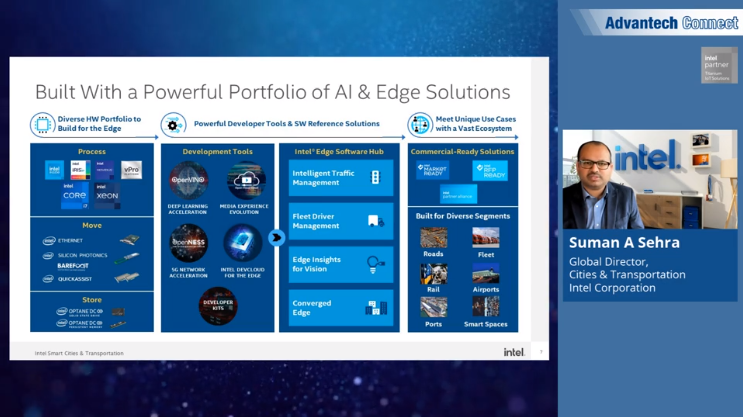This screenshot has width=743, height=417.
Task: Click the gear icon beside Powerful Developer Tools
Action: [173, 125]
